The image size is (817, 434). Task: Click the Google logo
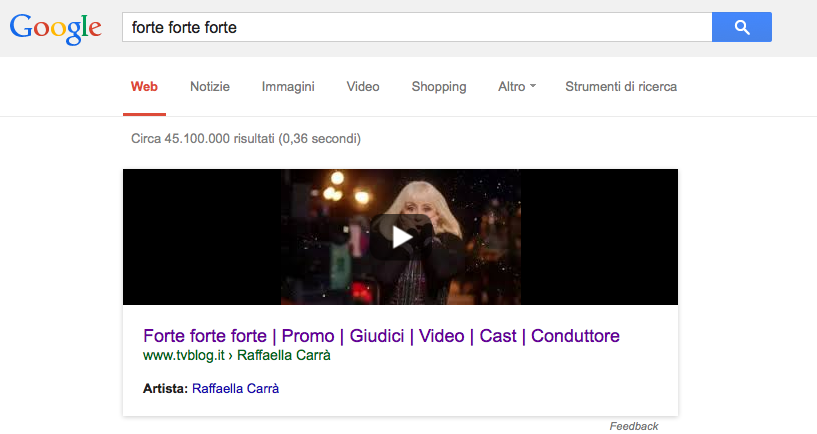tap(56, 29)
